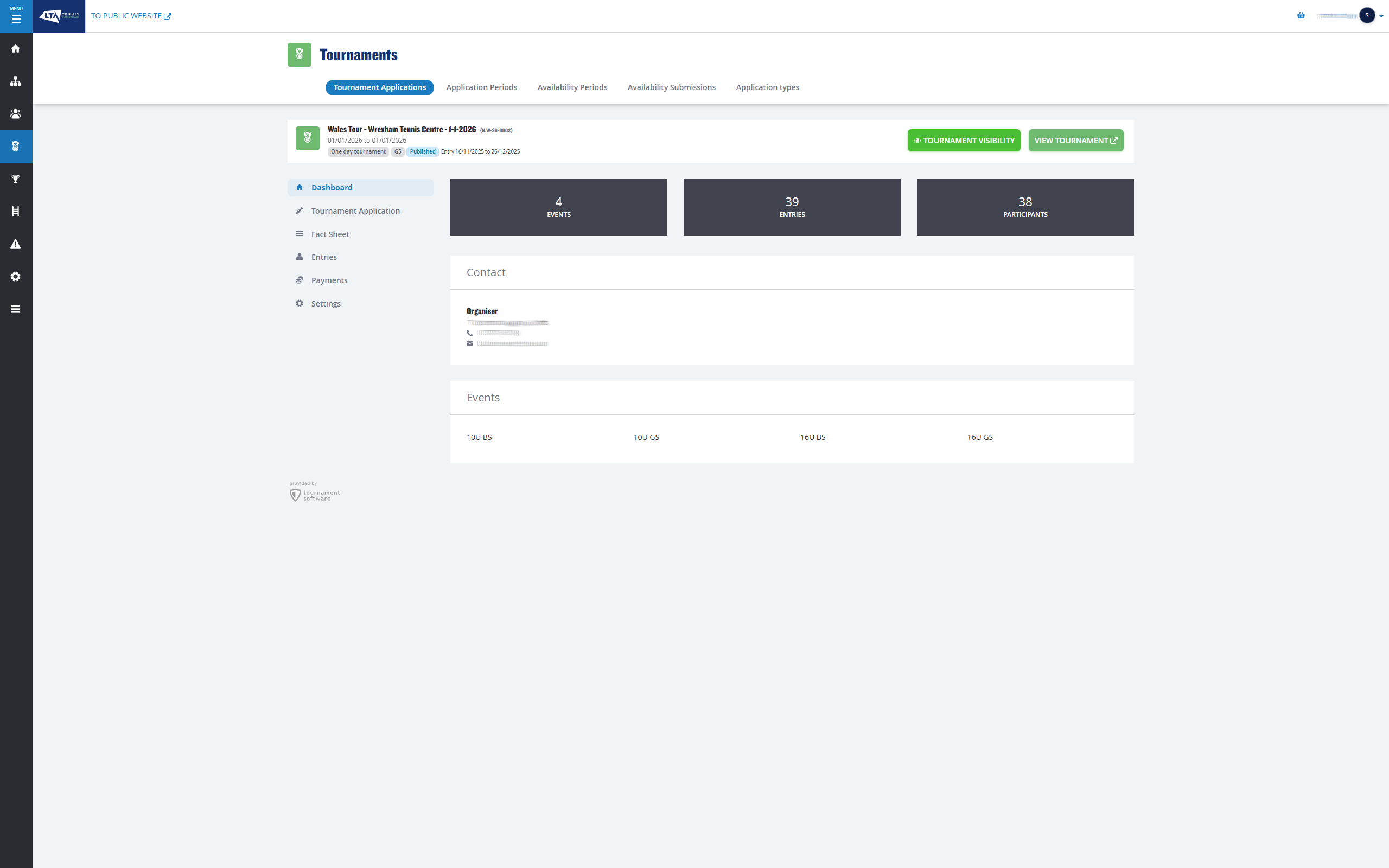Click the three-line list sidebar icon

pos(16,309)
